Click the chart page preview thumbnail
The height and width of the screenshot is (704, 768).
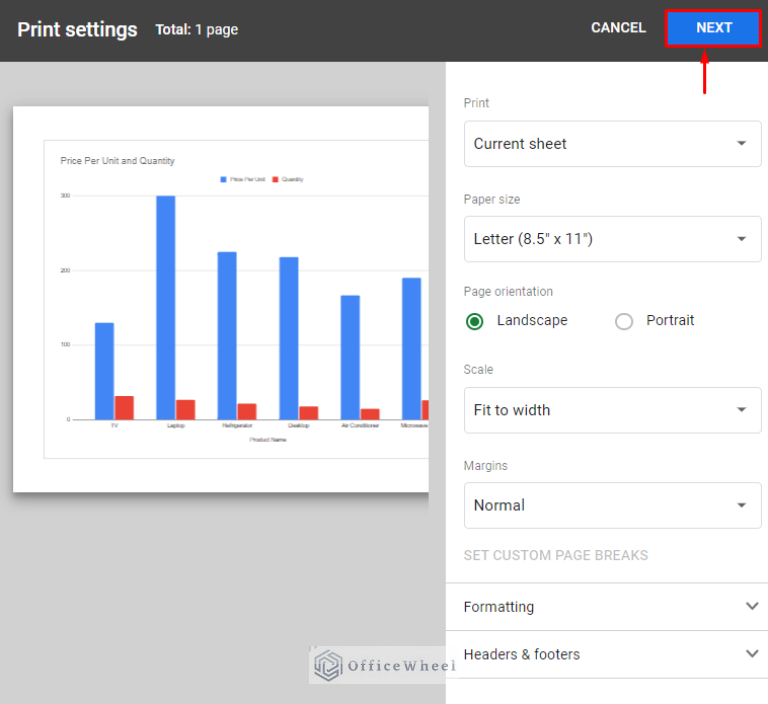click(x=221, y=299)
